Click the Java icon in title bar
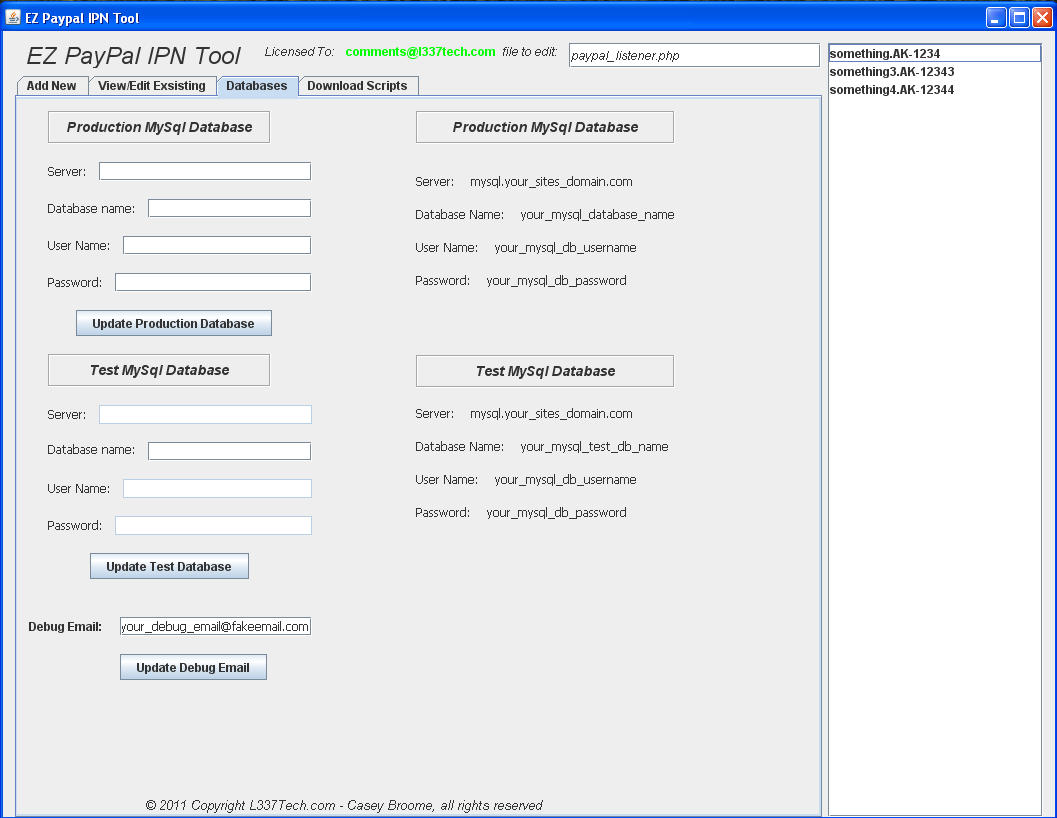Viewport: 1057px width, 818px height. 13,17
